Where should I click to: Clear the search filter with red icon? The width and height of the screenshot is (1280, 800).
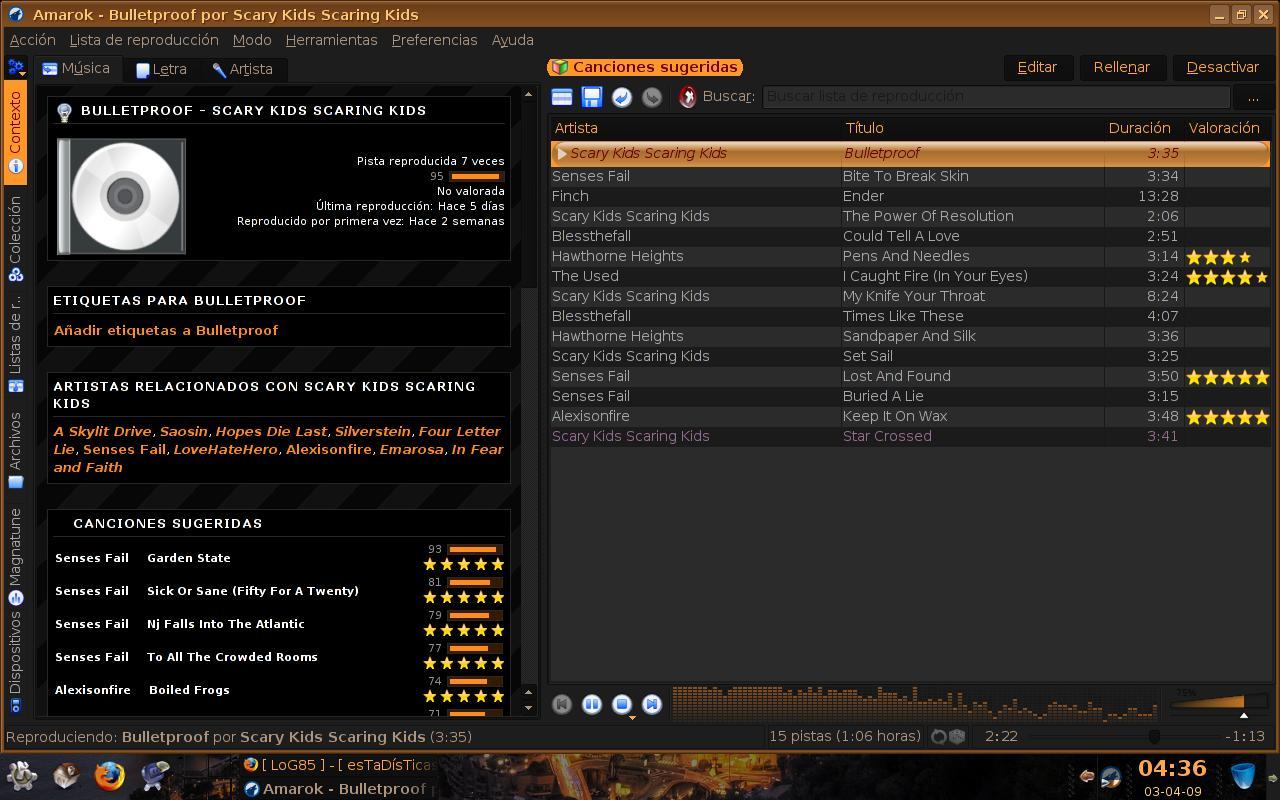[687, 97]
